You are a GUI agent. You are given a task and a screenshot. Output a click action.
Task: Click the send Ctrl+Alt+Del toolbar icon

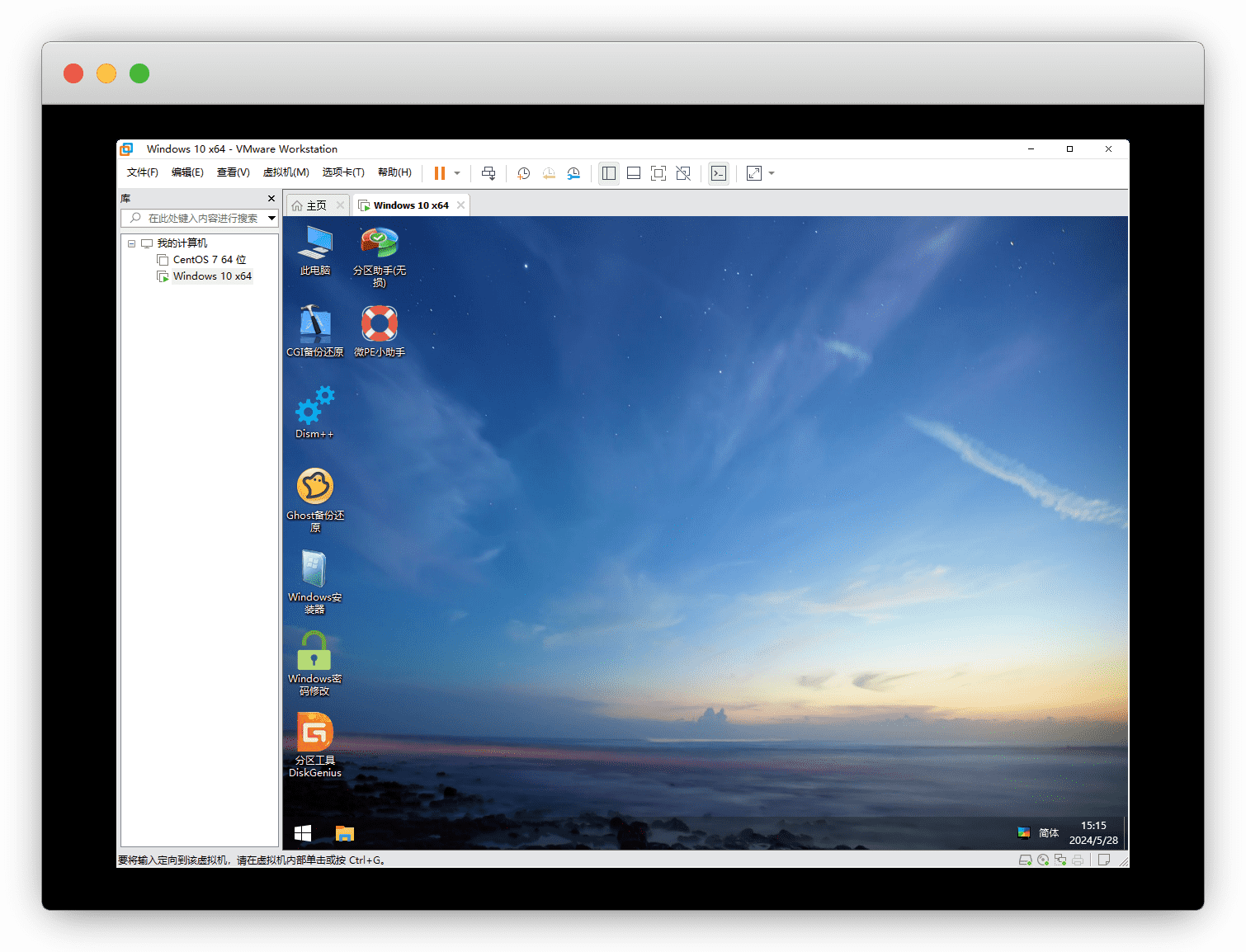click(488, 173)
